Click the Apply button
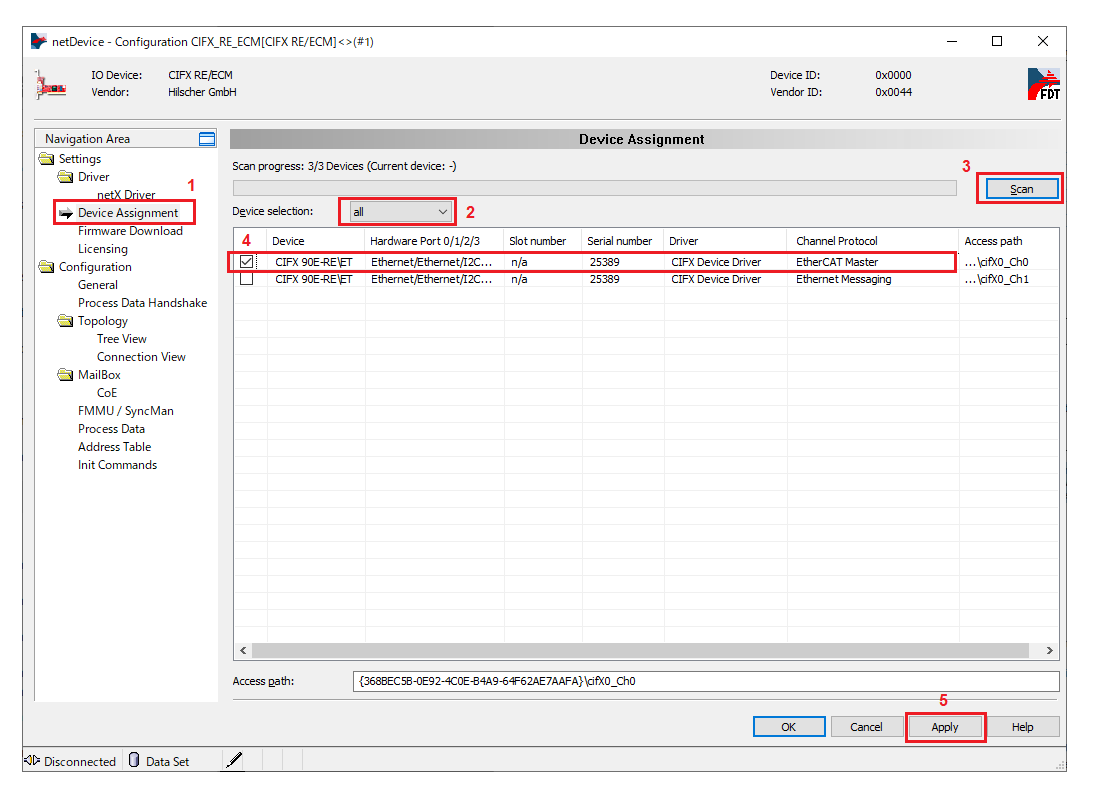Image resolution: width=1093 pixels, height=793 pixels. point(944,727)
